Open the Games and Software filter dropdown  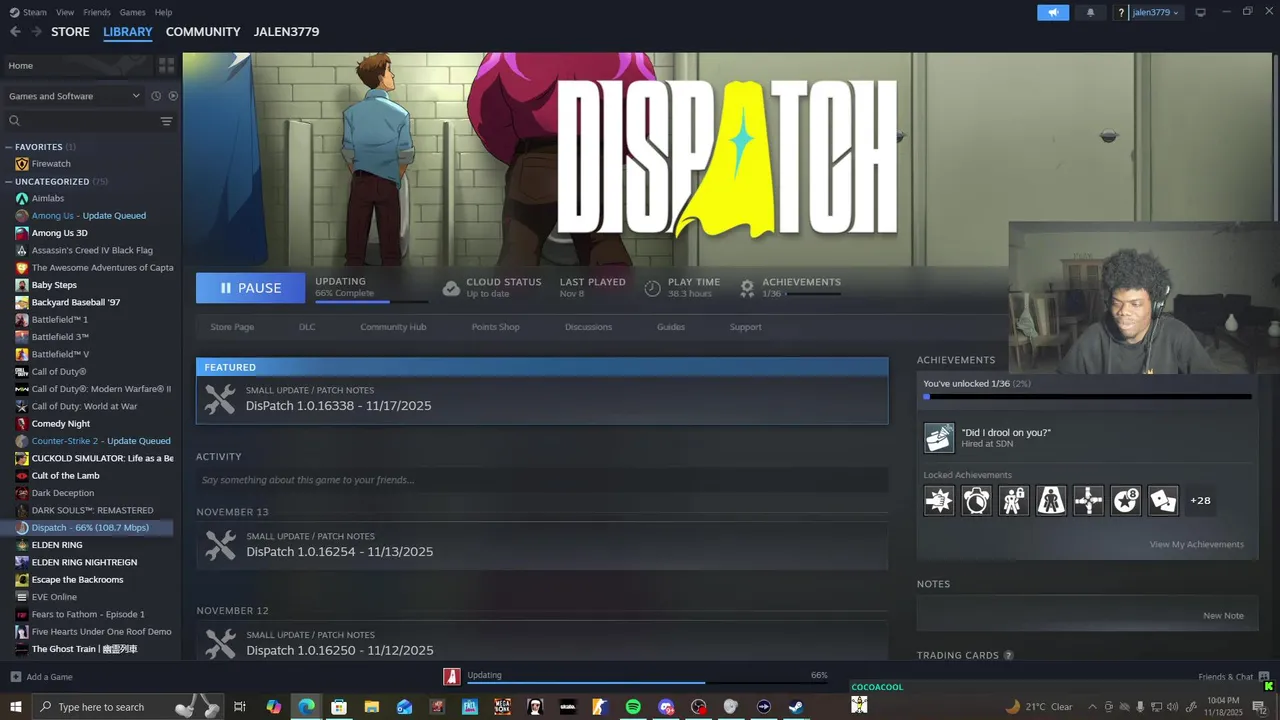pos(74,96)
